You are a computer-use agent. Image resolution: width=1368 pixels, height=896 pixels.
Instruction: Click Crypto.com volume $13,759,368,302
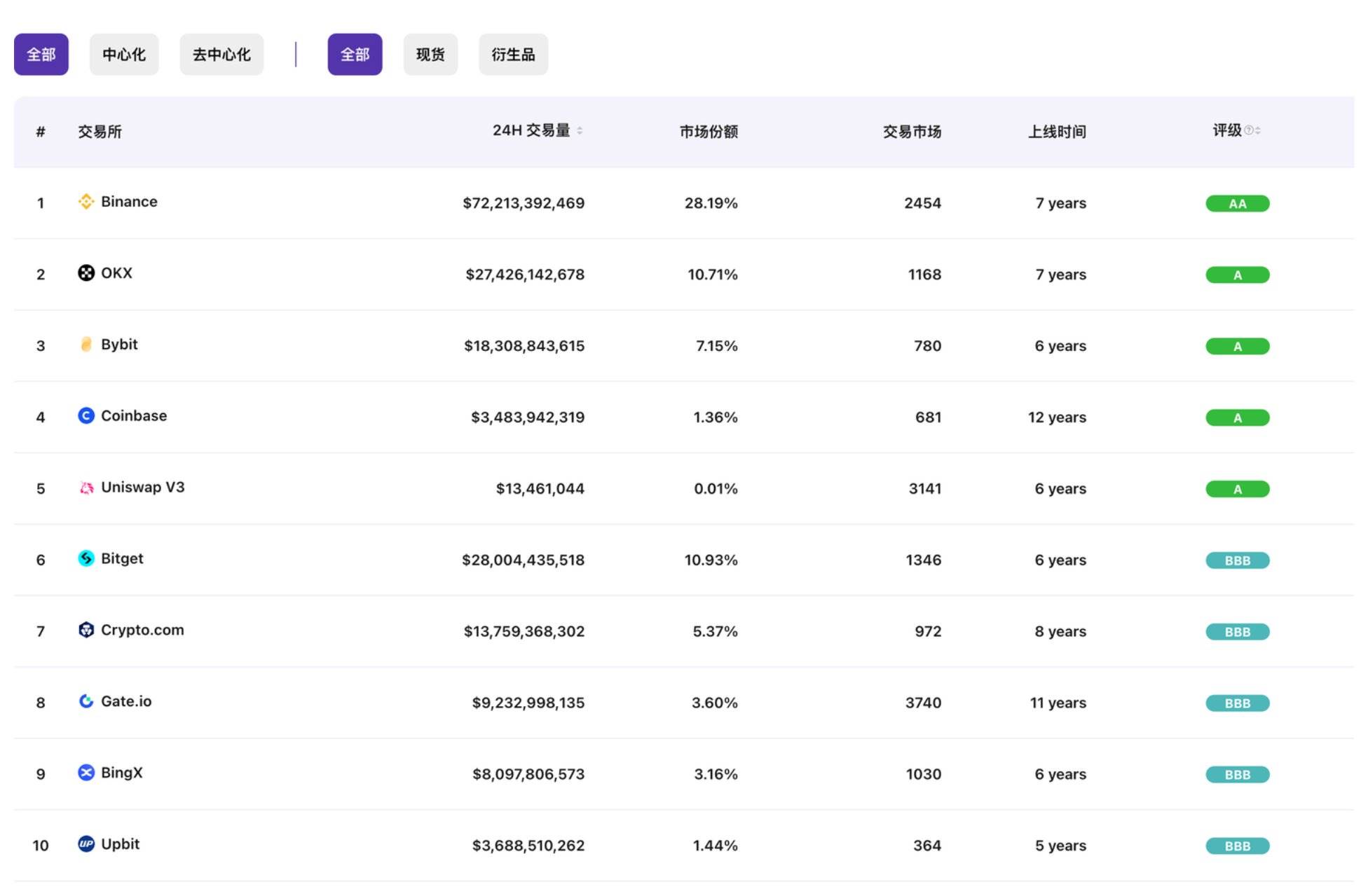pos(524,632)
